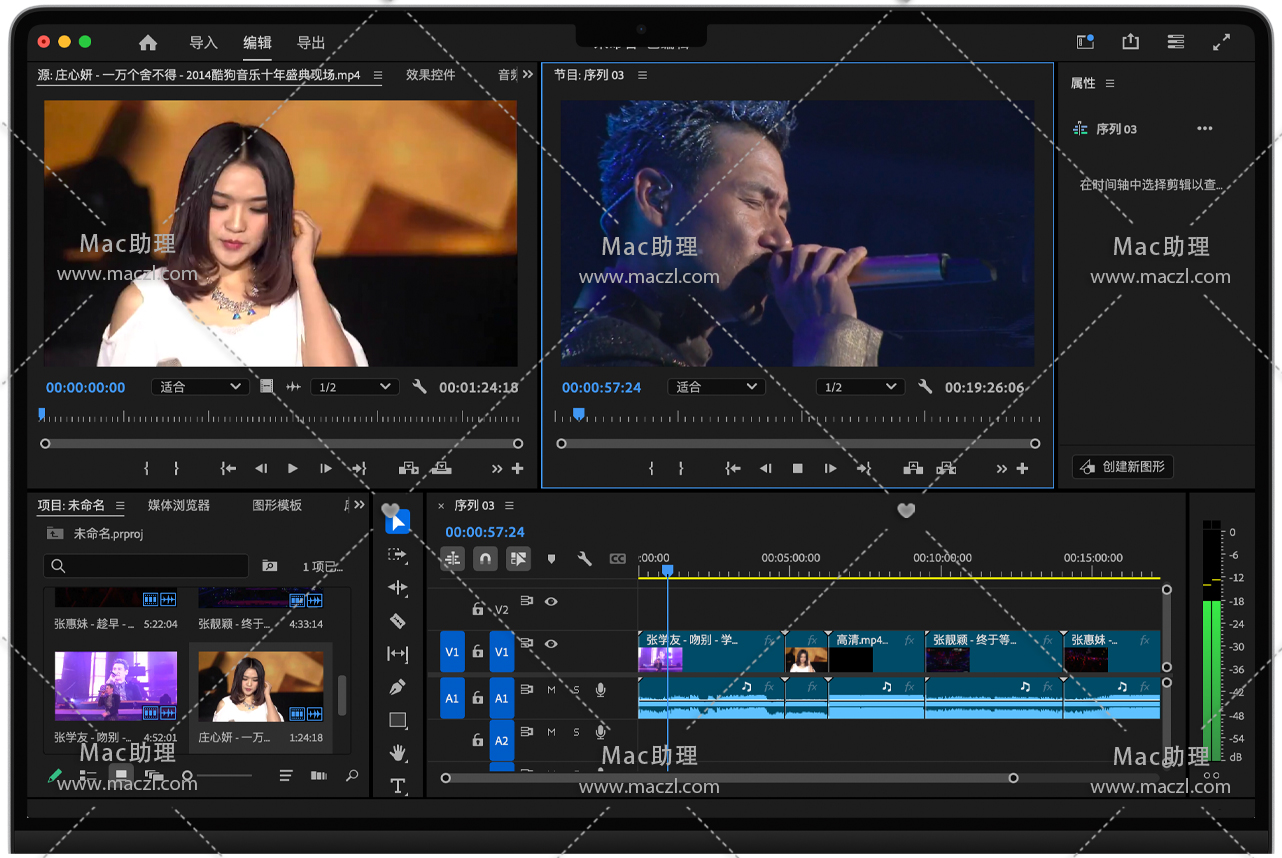Select the Type tool
Image resolution: width=1282 pixels, height=858 pixels.
pyautogui.click(x=397, y=785)
